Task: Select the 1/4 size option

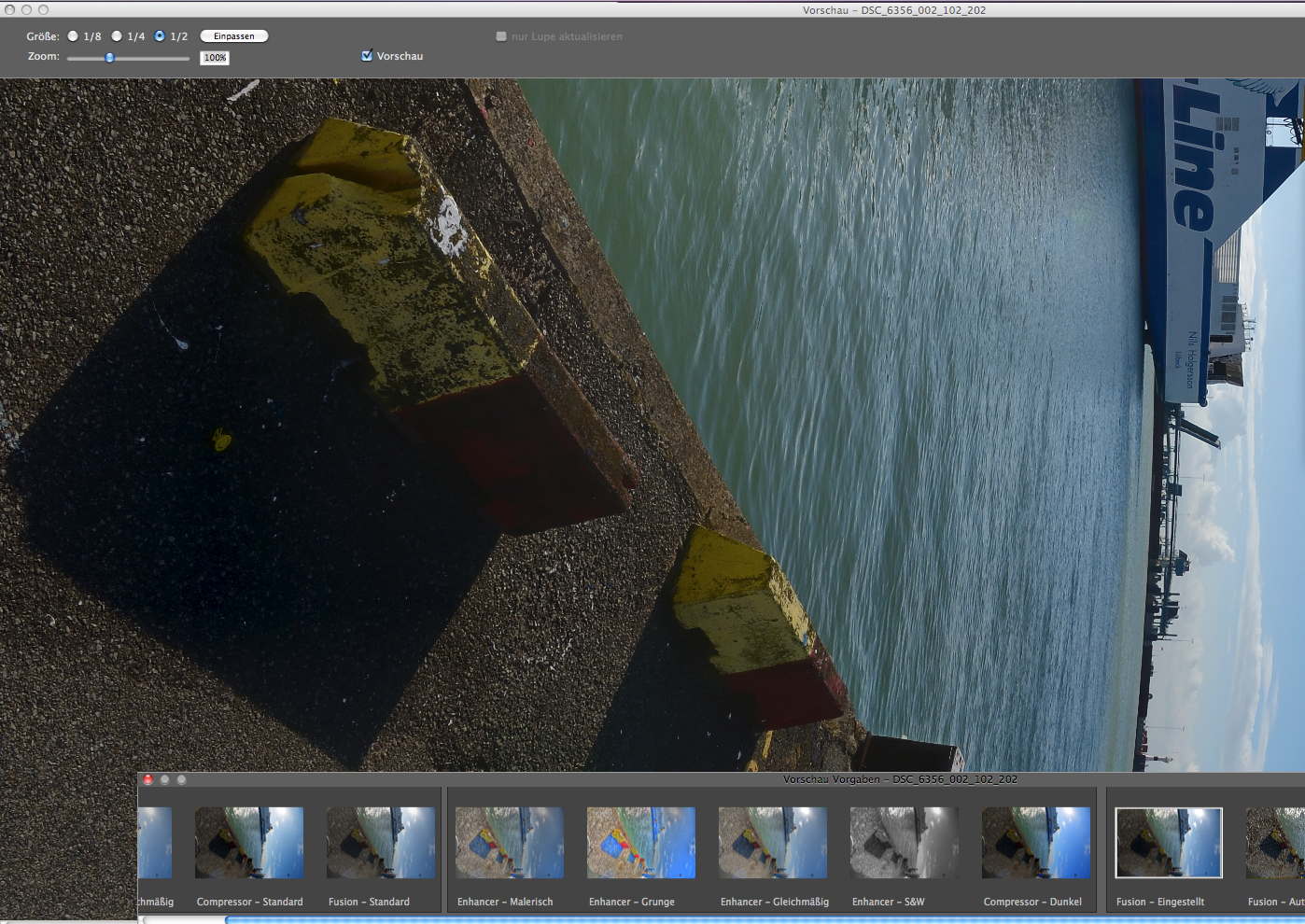Action: [117, 36]
